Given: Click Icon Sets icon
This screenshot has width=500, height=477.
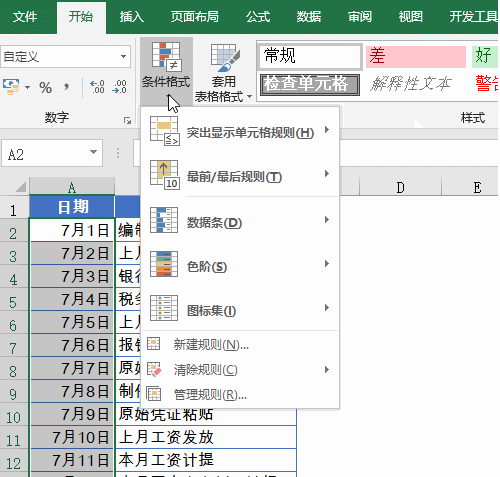Looking at the screenshot, I should (164, 308).
